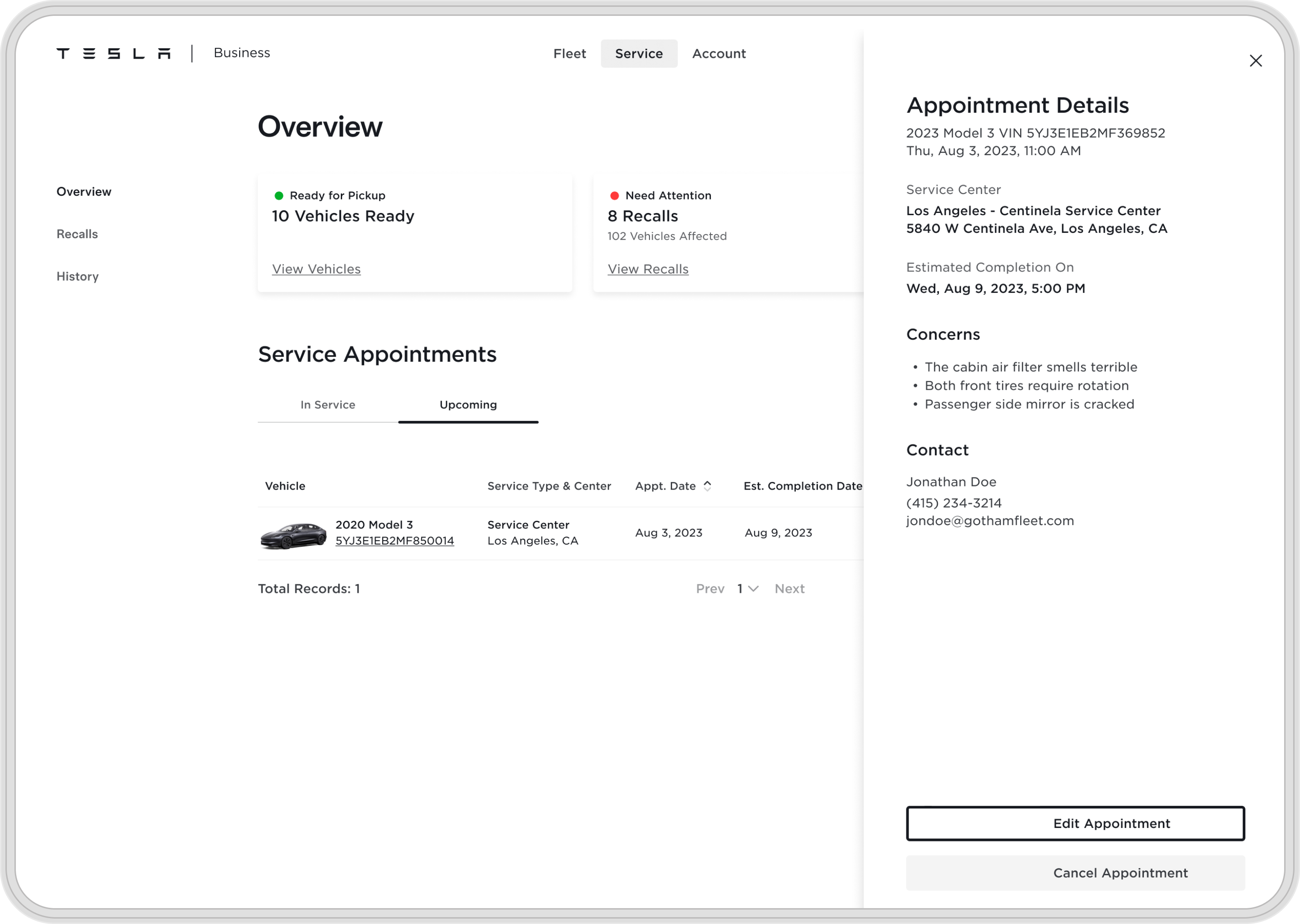Click the green Ready for Pickup status dot

[x=279, y=196]
